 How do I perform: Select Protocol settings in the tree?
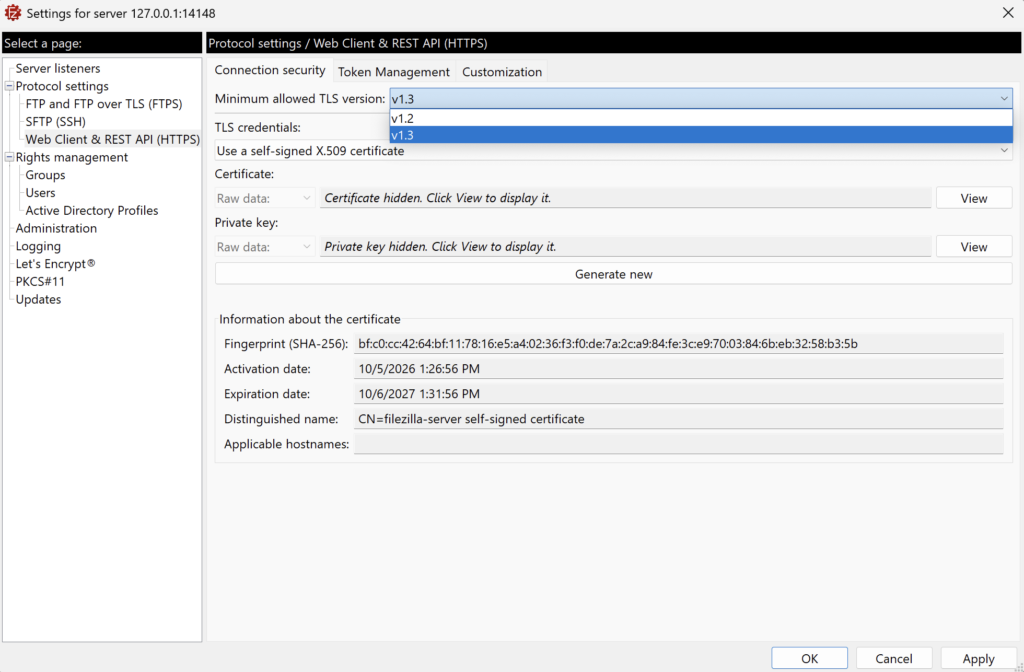(62, 86)
